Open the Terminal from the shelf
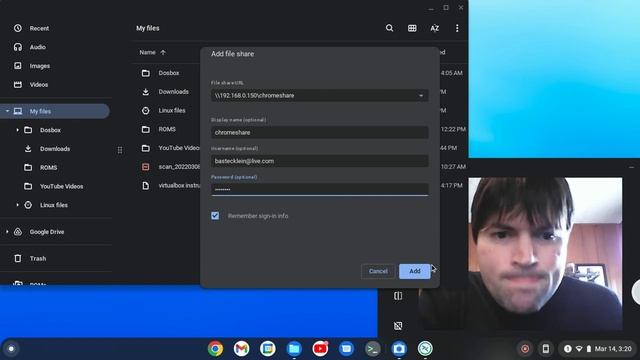Image resolution: width=640 pixels, height=360 pixels. [372, 349]
